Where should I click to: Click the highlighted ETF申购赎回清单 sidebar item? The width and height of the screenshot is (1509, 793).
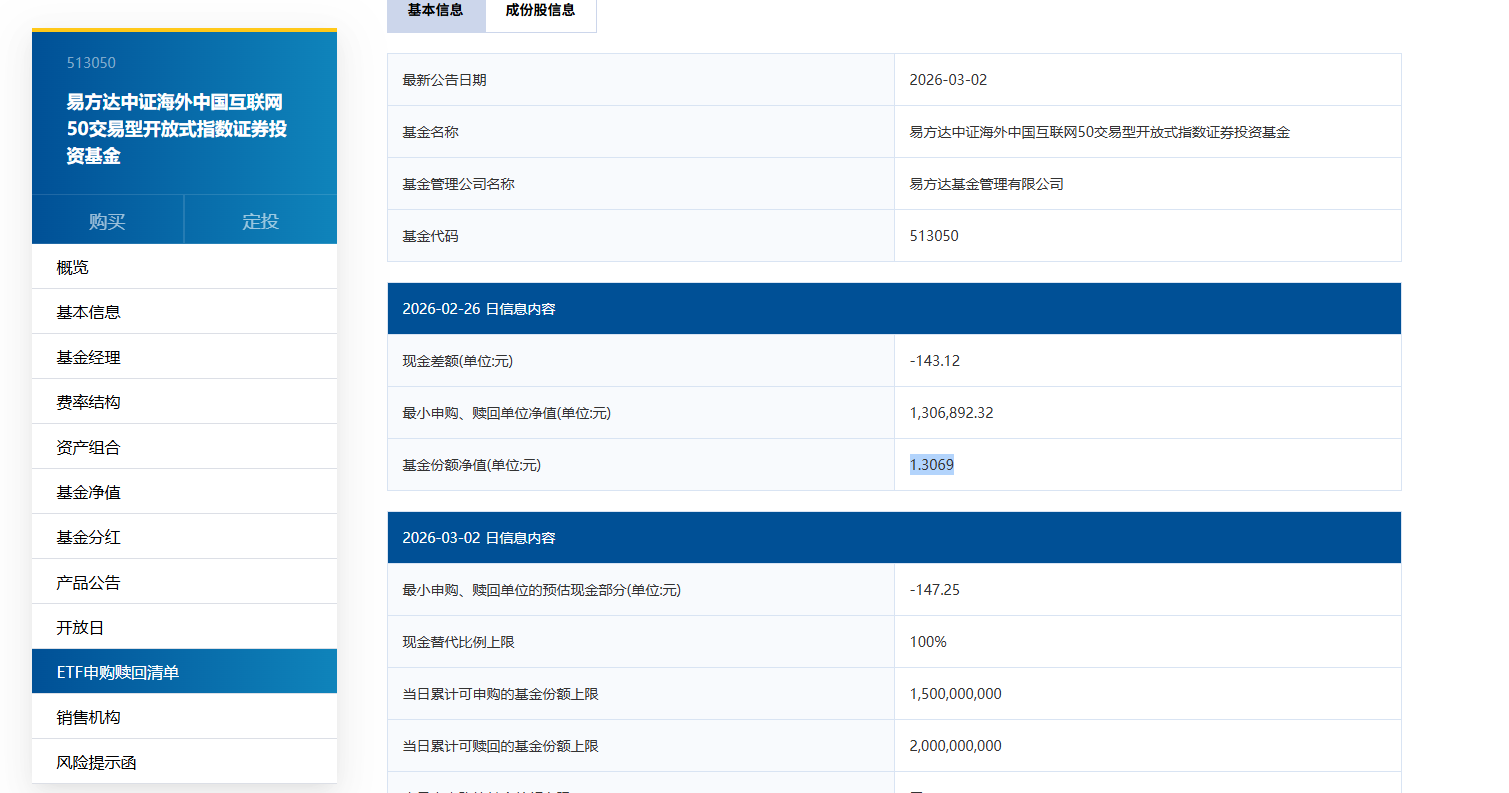[184, 672]
